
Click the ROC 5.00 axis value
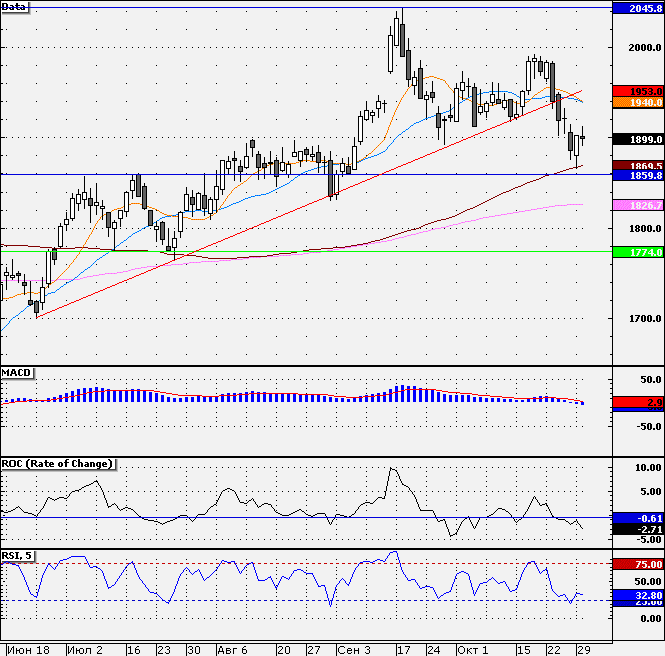coord(651,491)
